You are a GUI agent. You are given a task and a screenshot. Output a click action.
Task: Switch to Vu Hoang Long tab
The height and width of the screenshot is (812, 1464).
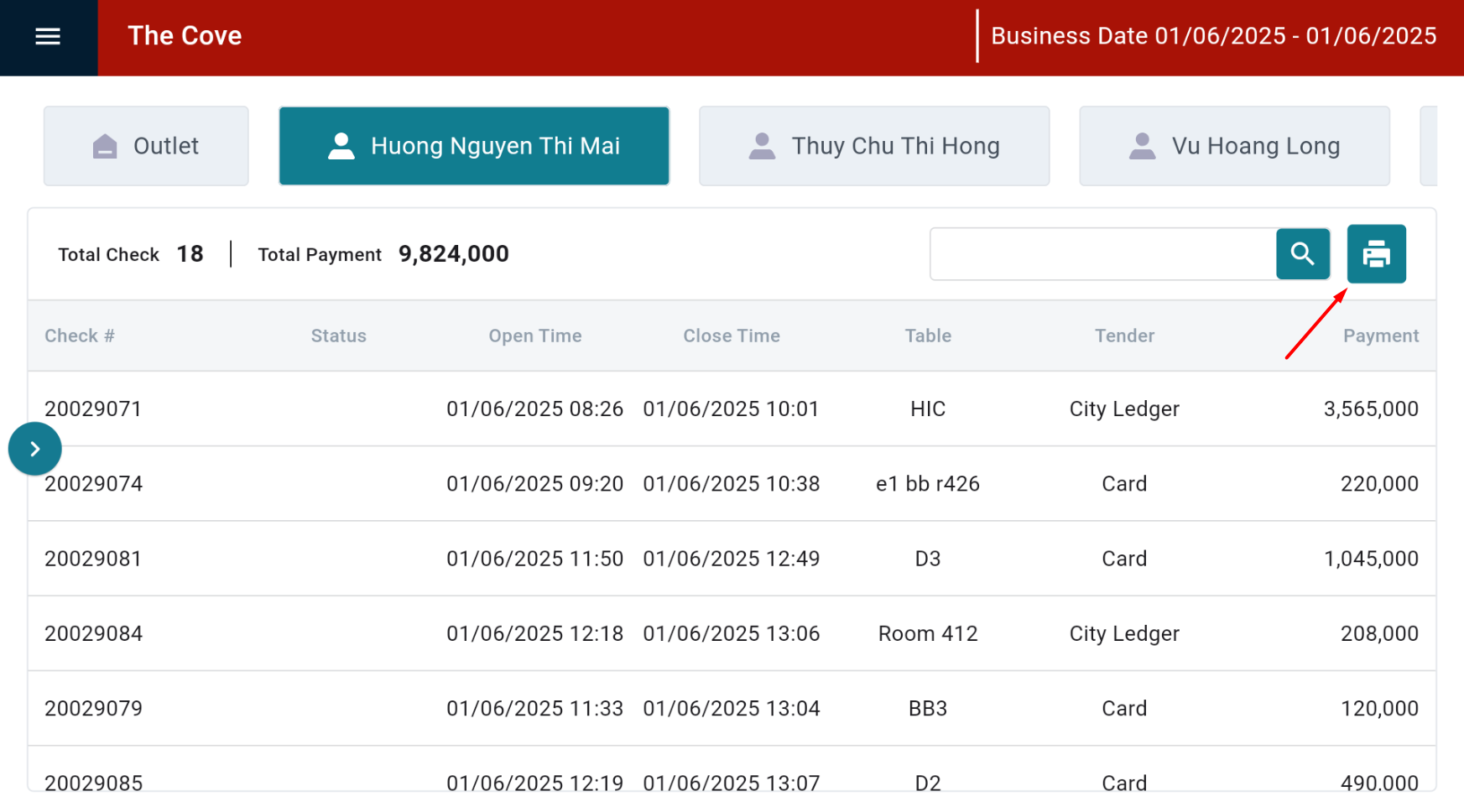click(x=1234, y=146)
